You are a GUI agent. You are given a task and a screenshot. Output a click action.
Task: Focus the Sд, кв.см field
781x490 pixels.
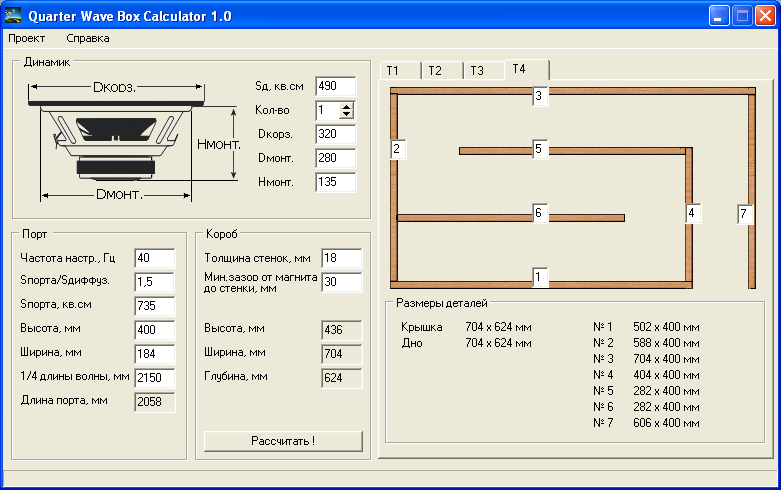click(x=336, y=86)
